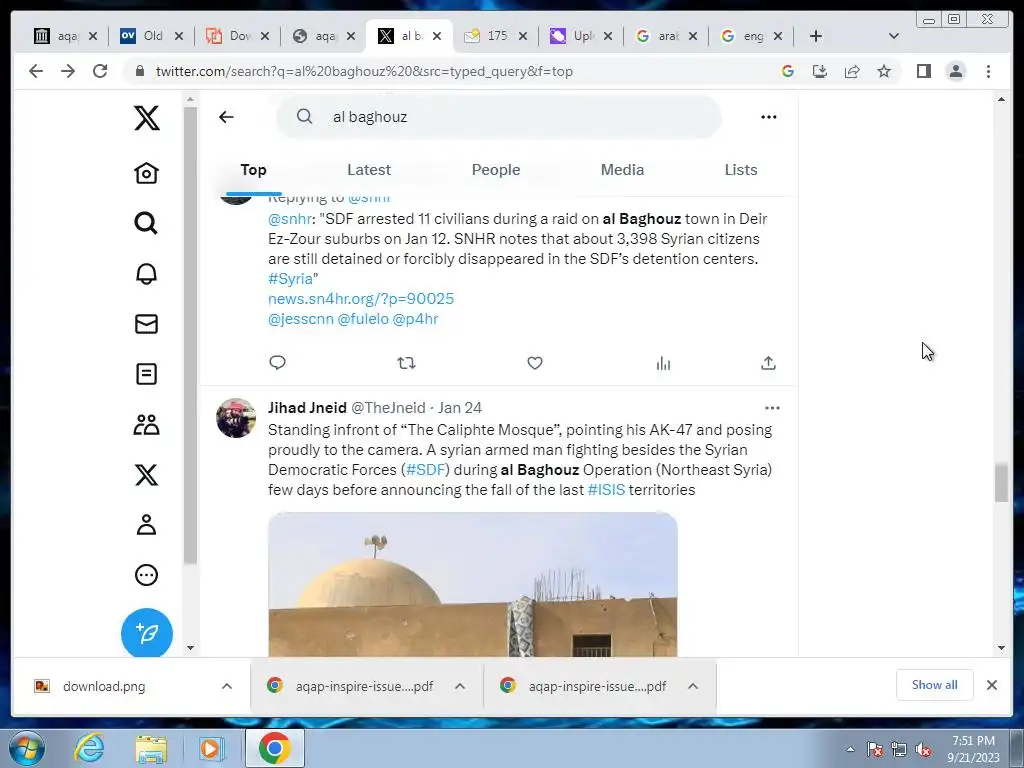Click Show all downloads button
The image size is (1024, 768).
[x=935, y=685]
